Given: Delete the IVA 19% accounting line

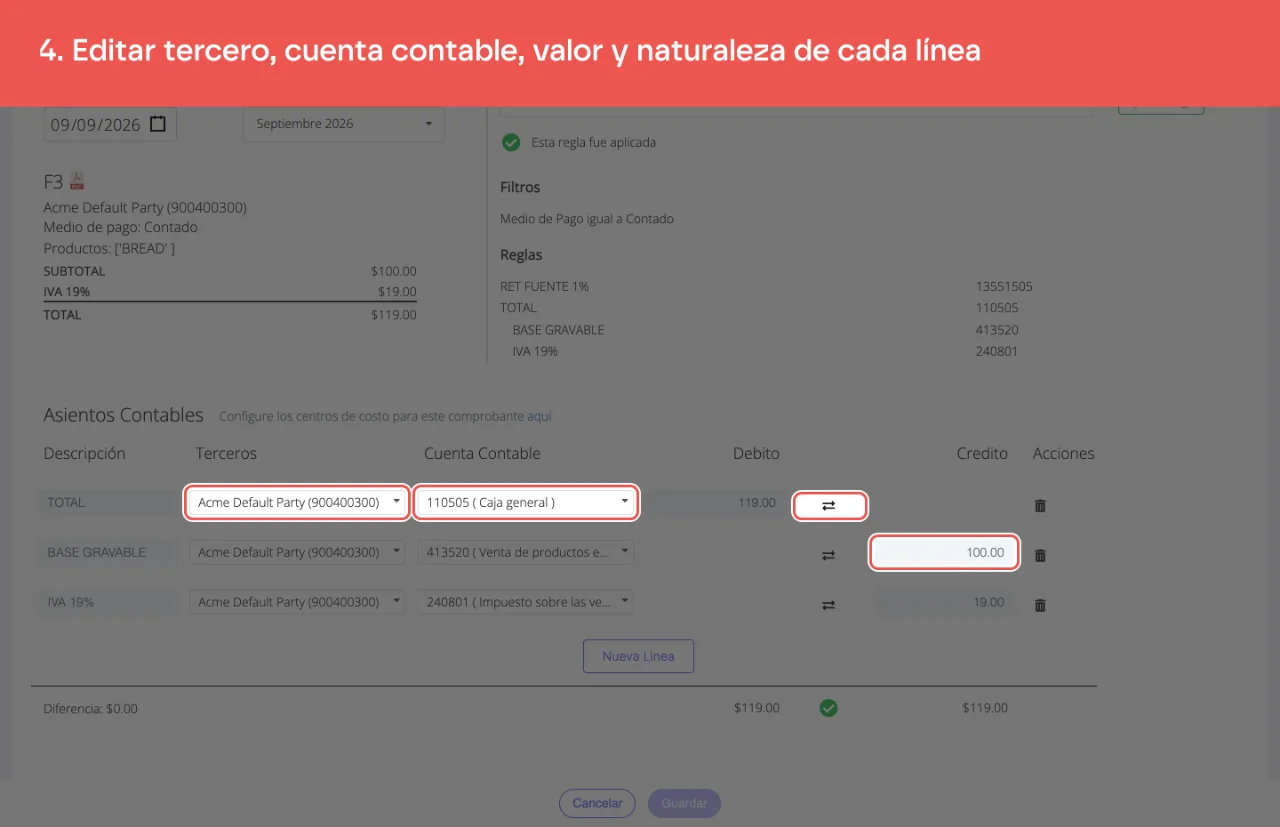Looking at the screenshot, I should [x=1040, y=605].
